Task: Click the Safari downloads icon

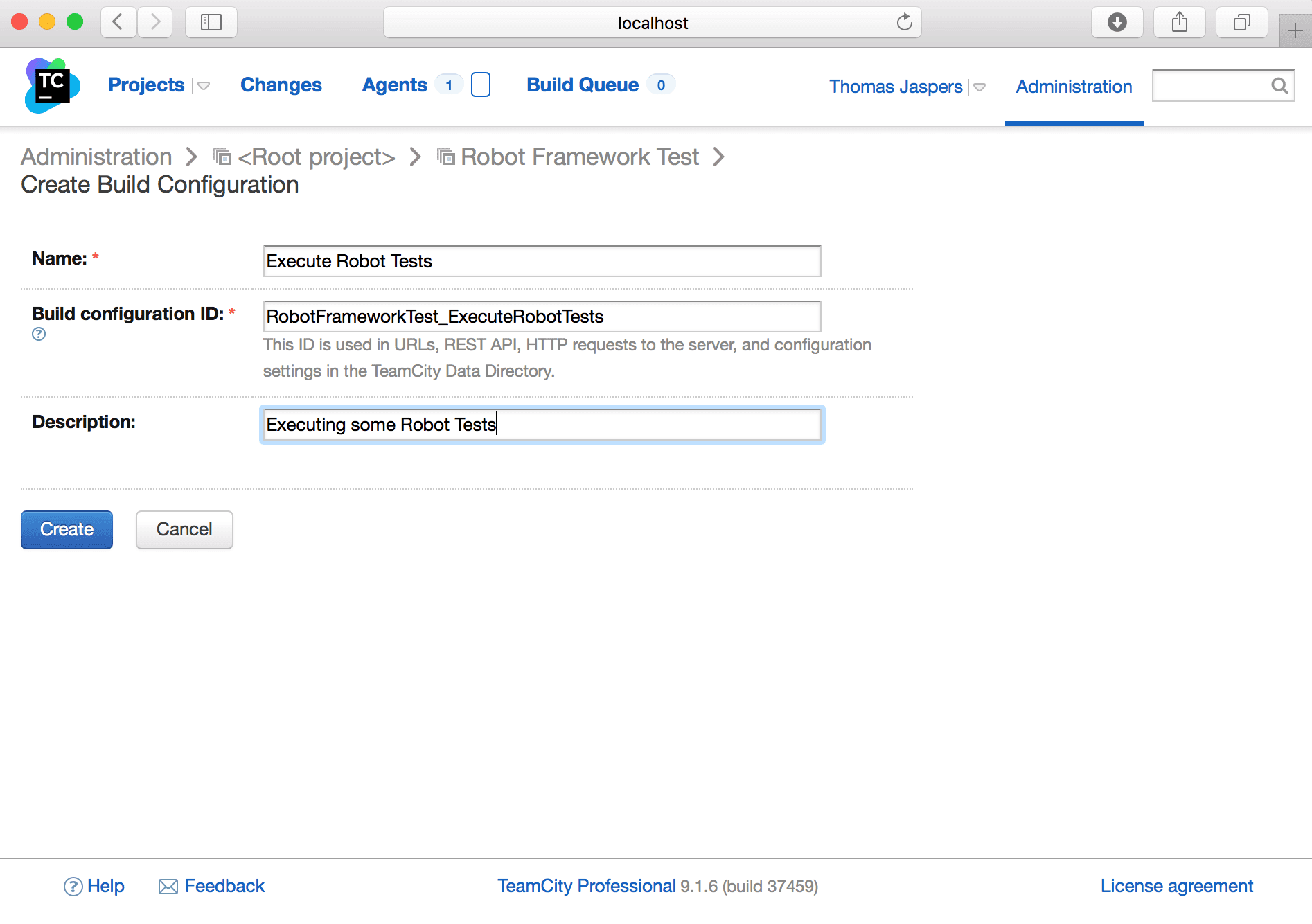Action: tap(1117, 23)
